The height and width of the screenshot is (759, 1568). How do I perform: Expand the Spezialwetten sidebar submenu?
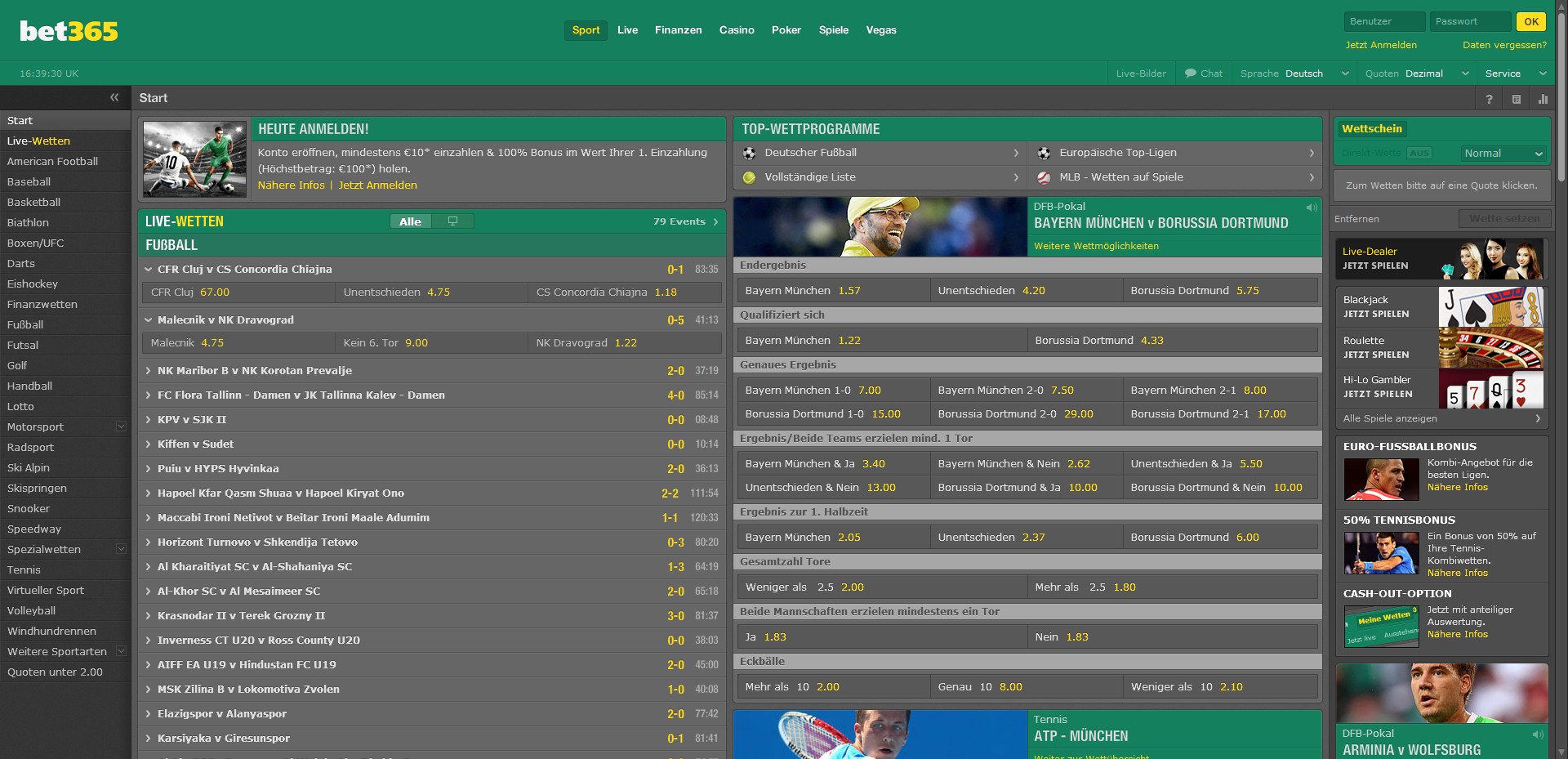121,549
